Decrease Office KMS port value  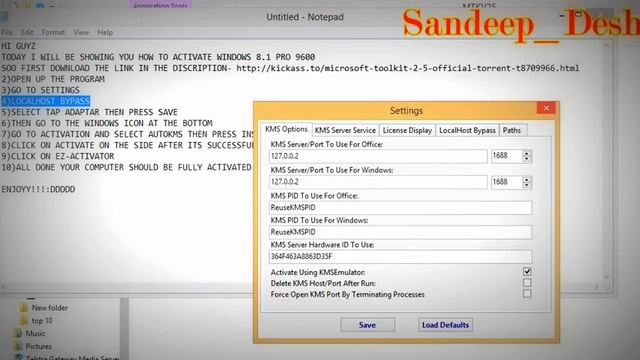pyautogui.click(x=527, y=159)
